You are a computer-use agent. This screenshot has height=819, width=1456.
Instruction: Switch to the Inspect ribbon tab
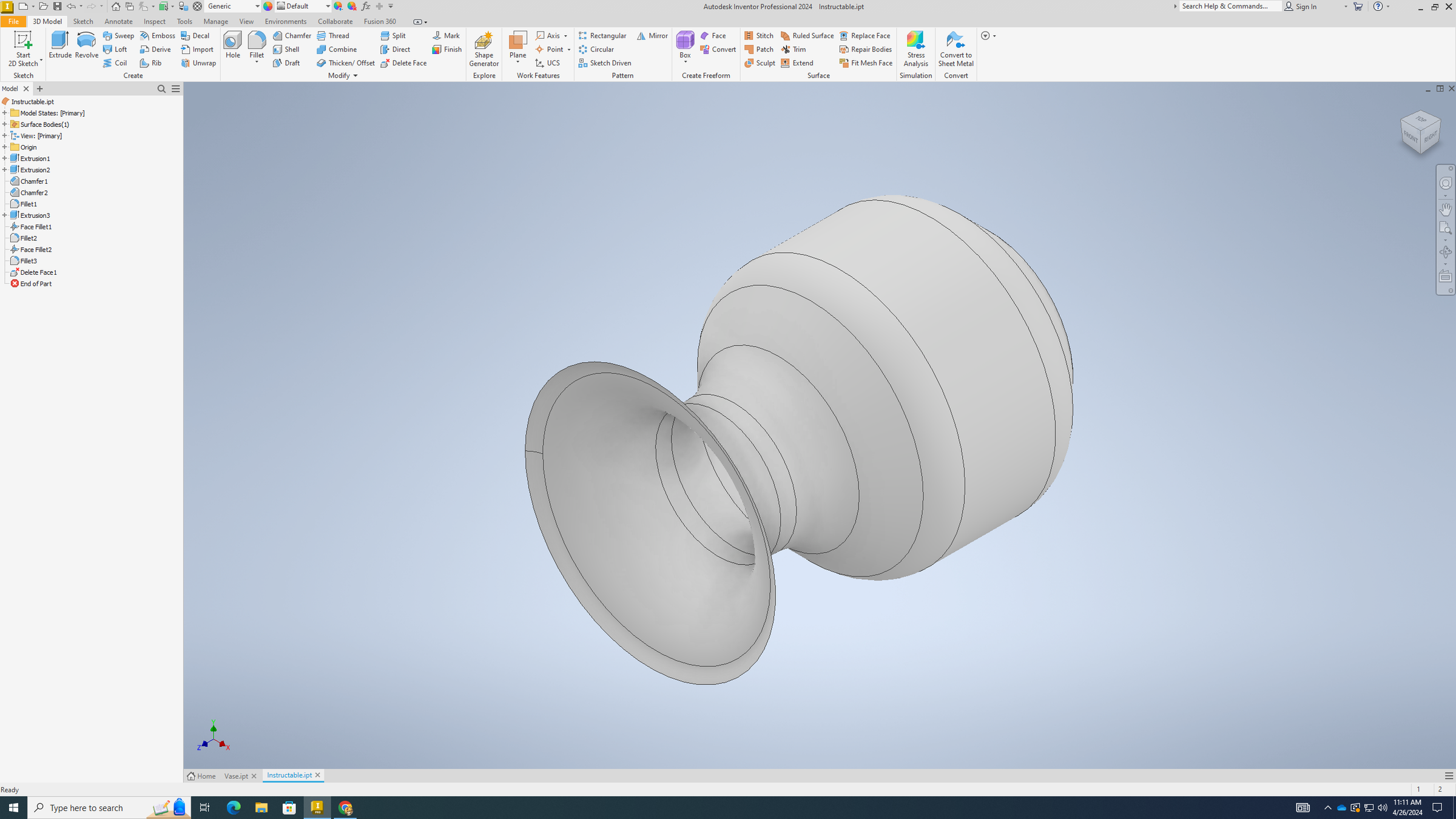tap(155, 21)
